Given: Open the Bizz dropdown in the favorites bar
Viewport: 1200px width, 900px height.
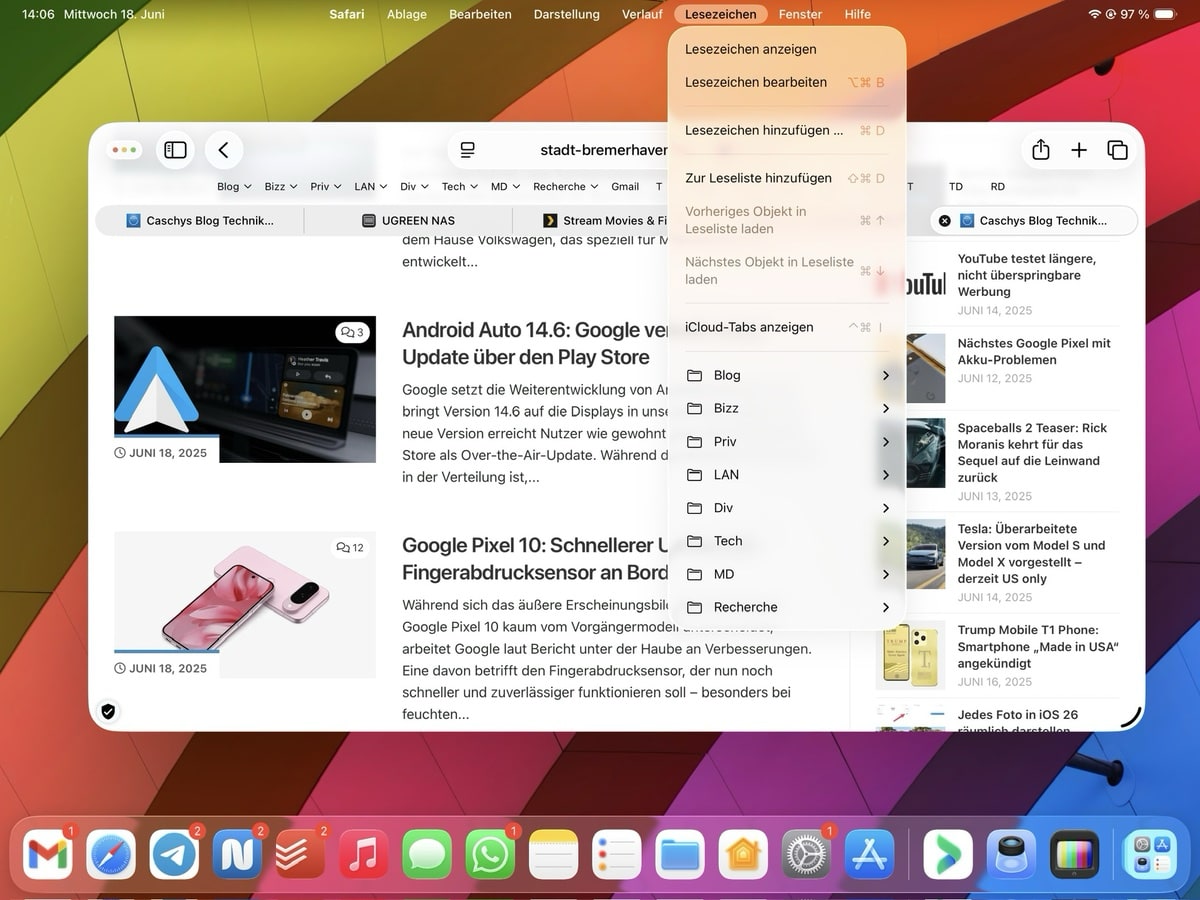Looking at the screenshot, I should [282, 187].
